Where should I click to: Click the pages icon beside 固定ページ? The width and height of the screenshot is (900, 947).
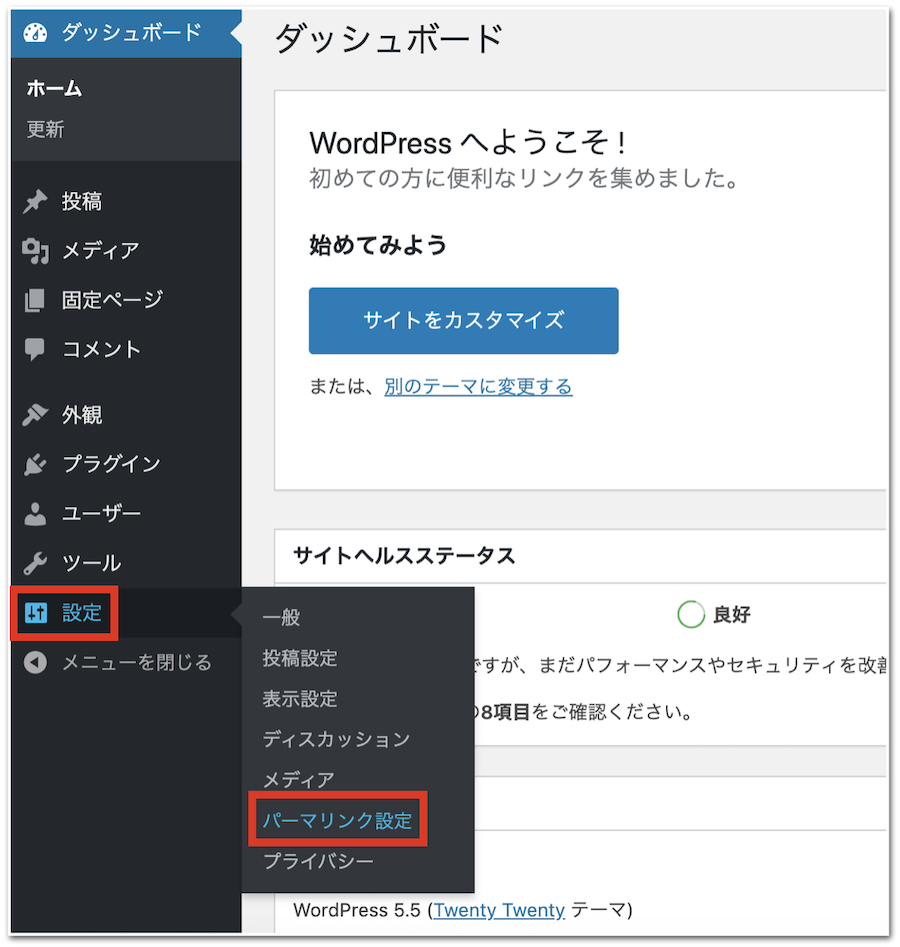point(36,300)
